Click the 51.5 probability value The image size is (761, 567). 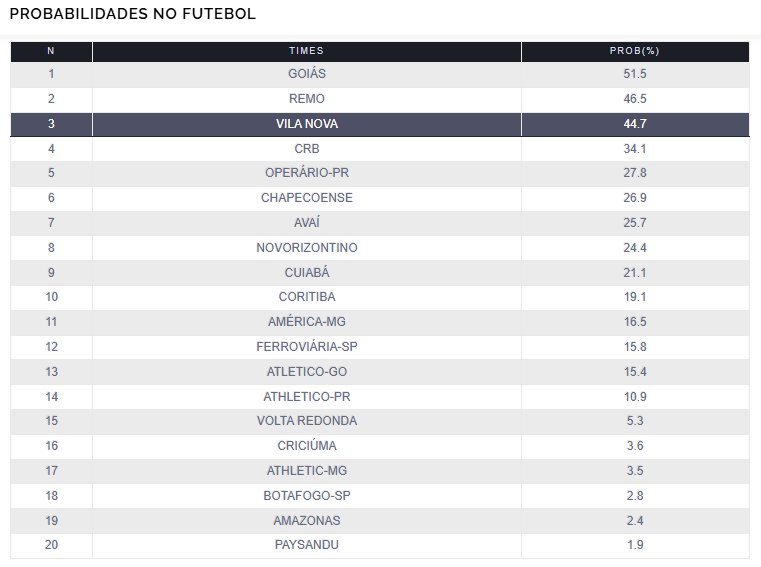[x=635, y=74]
